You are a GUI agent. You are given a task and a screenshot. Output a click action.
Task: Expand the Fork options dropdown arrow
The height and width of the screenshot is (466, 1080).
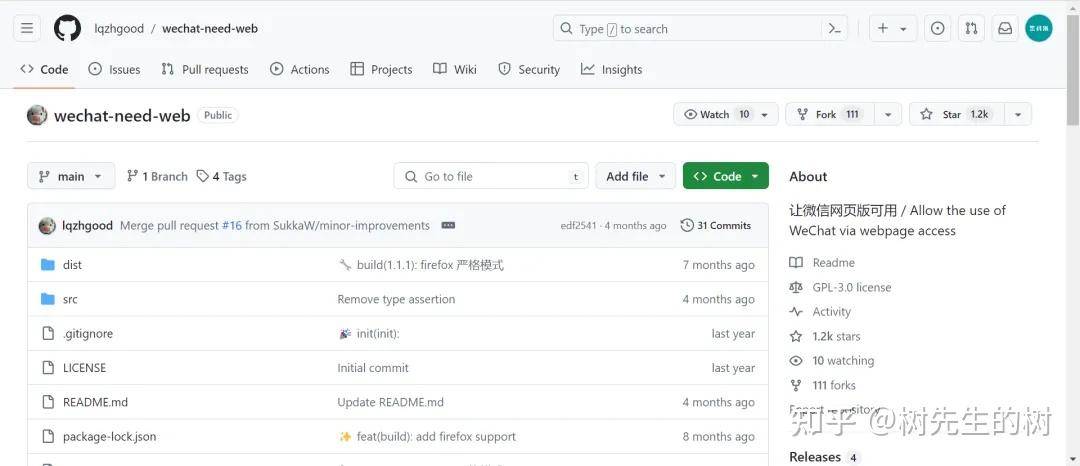coord(888,114)
